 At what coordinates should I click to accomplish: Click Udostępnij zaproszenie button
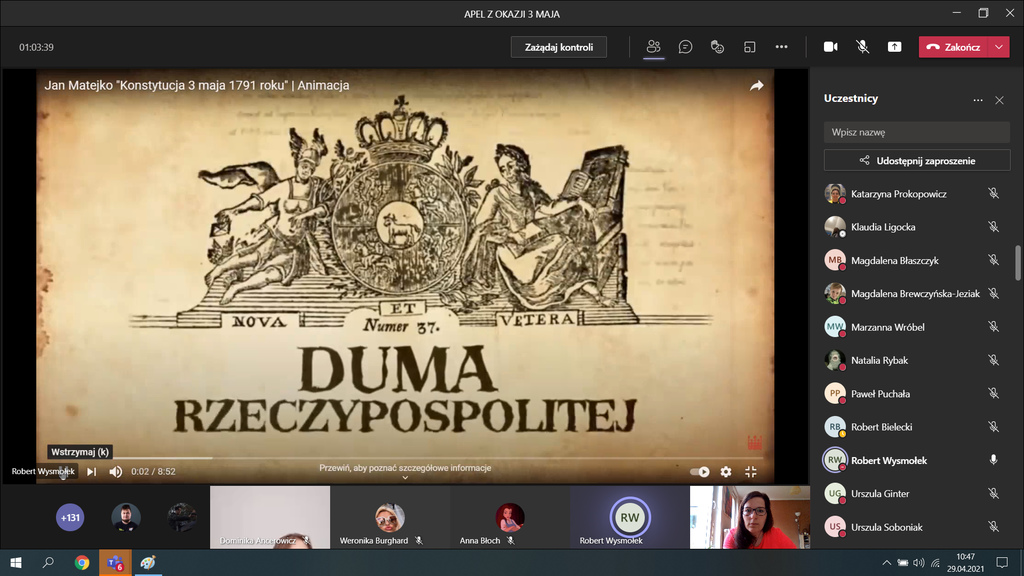tap(917, 161)
